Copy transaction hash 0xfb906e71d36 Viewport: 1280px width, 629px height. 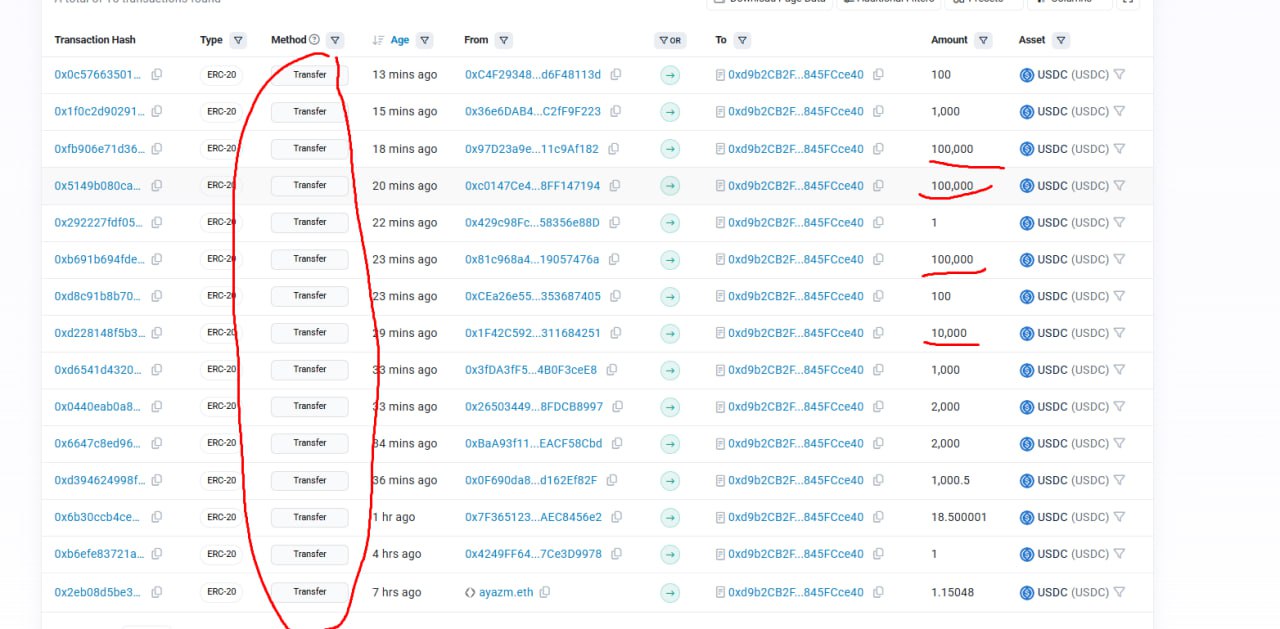click(156, 149)
